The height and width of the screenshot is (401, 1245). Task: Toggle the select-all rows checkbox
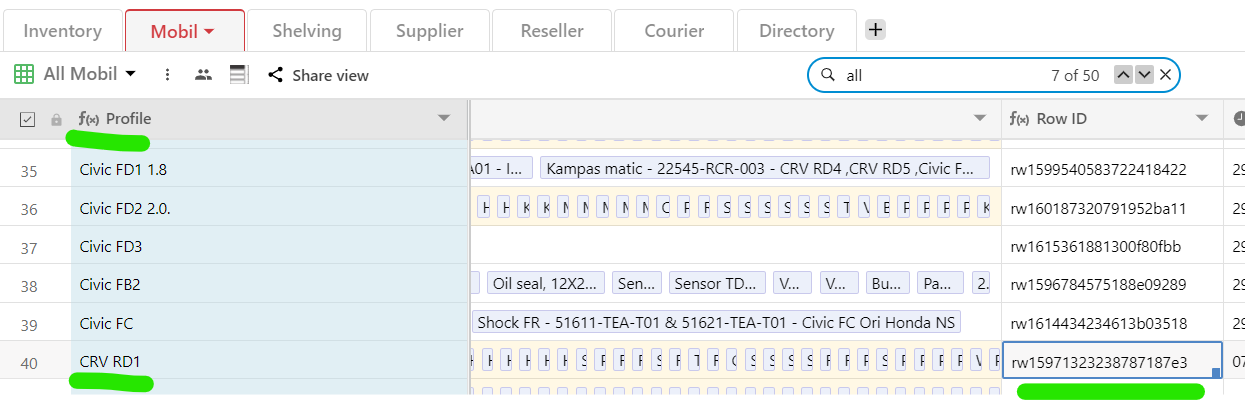tap(27, 119)
